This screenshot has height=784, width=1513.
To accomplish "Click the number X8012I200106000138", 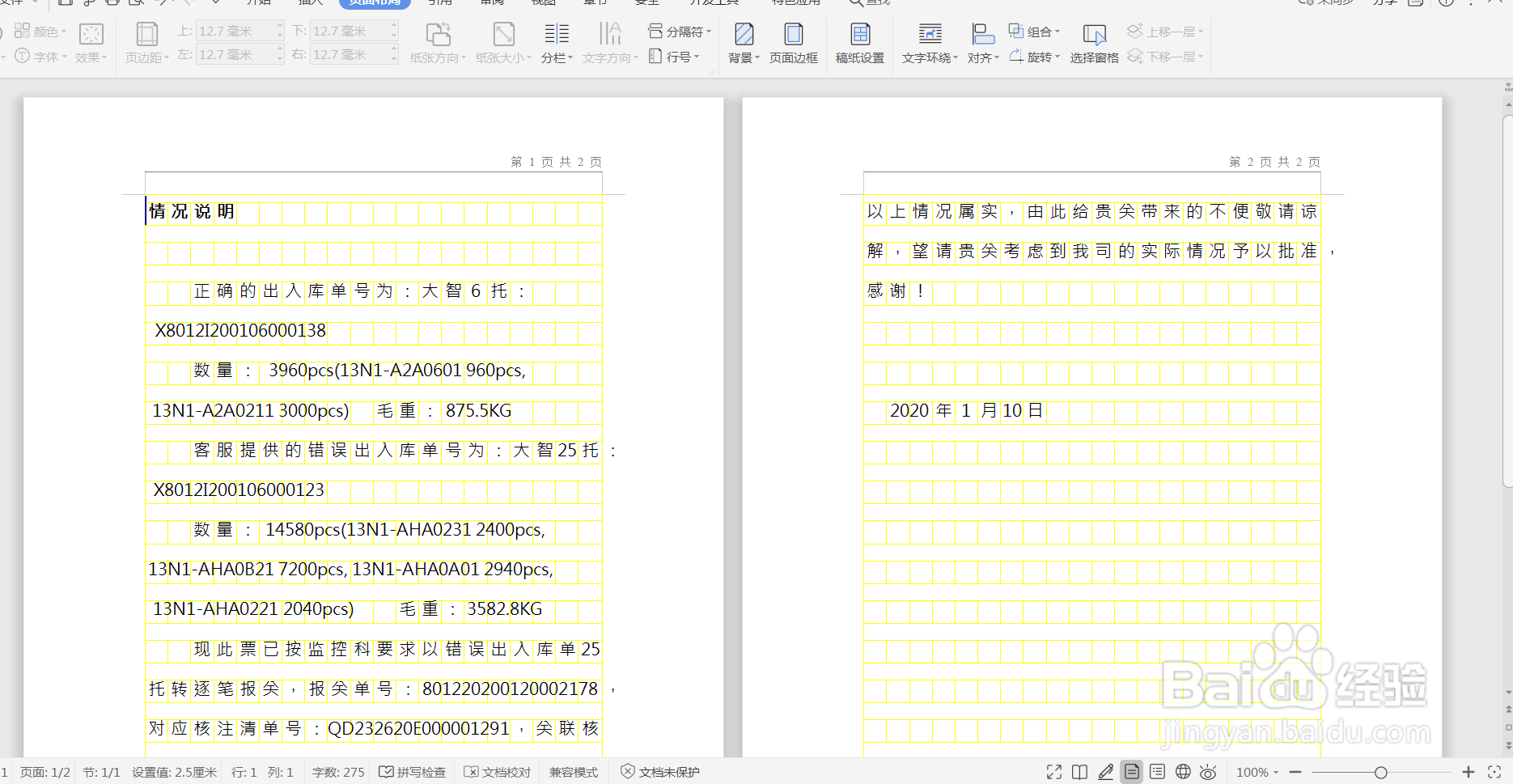I will tap(240, 330).
